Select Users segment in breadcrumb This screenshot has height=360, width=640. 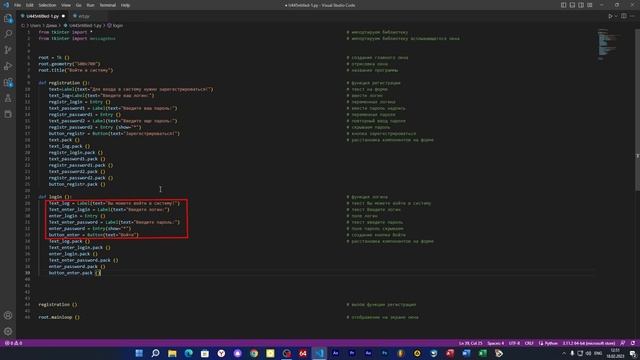pos(36,25)
